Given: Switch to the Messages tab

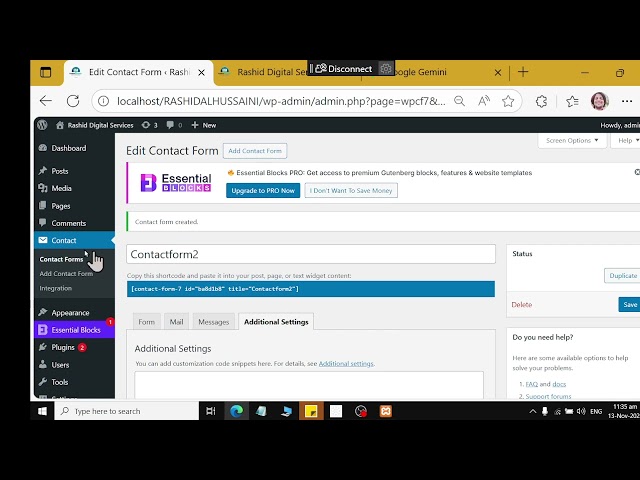Looking at the screenshot, I should coord(213,322).
